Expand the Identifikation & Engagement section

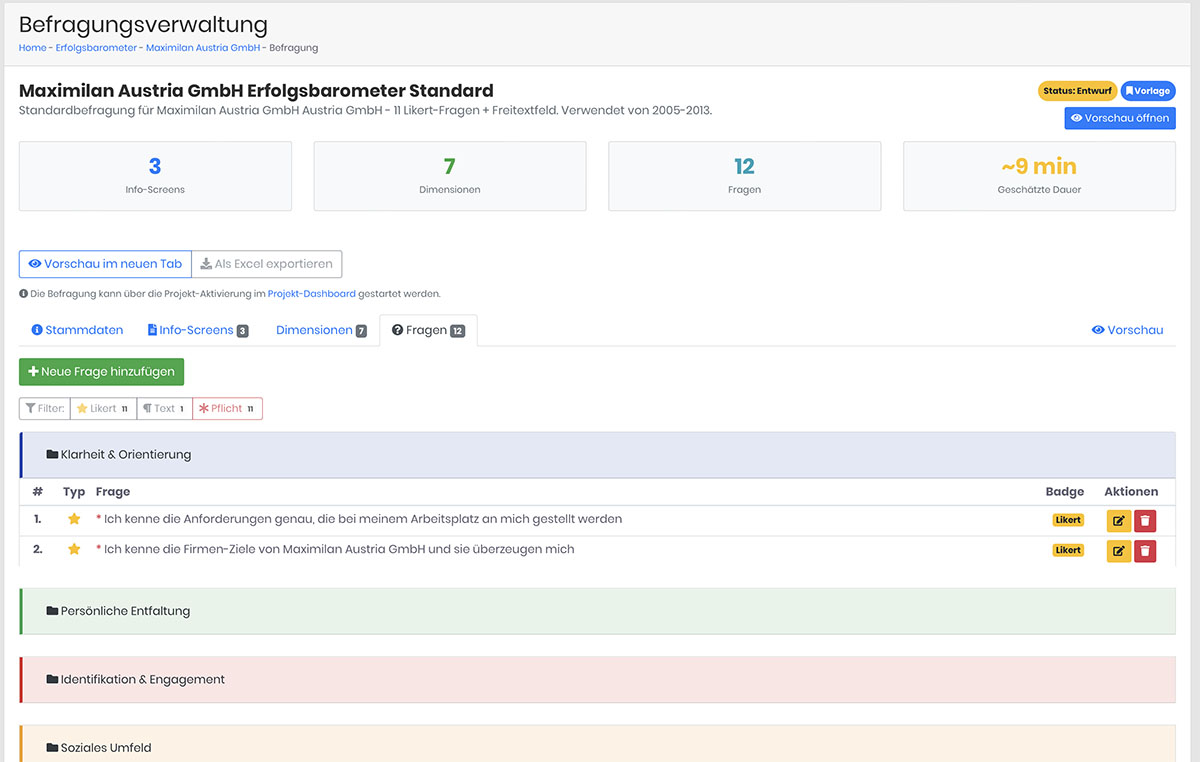142,680
